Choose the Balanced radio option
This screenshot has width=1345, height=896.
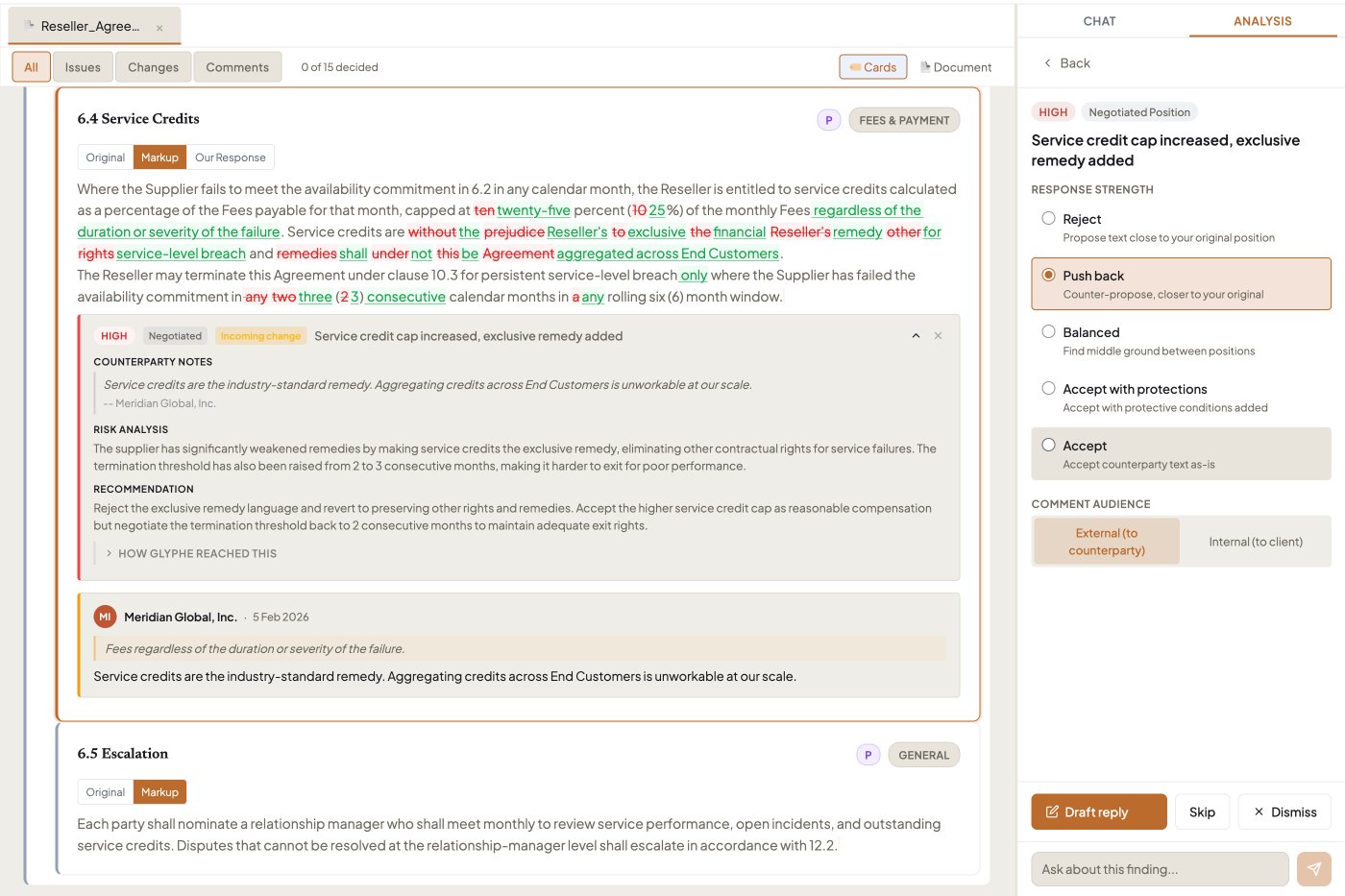(1048, 332)
